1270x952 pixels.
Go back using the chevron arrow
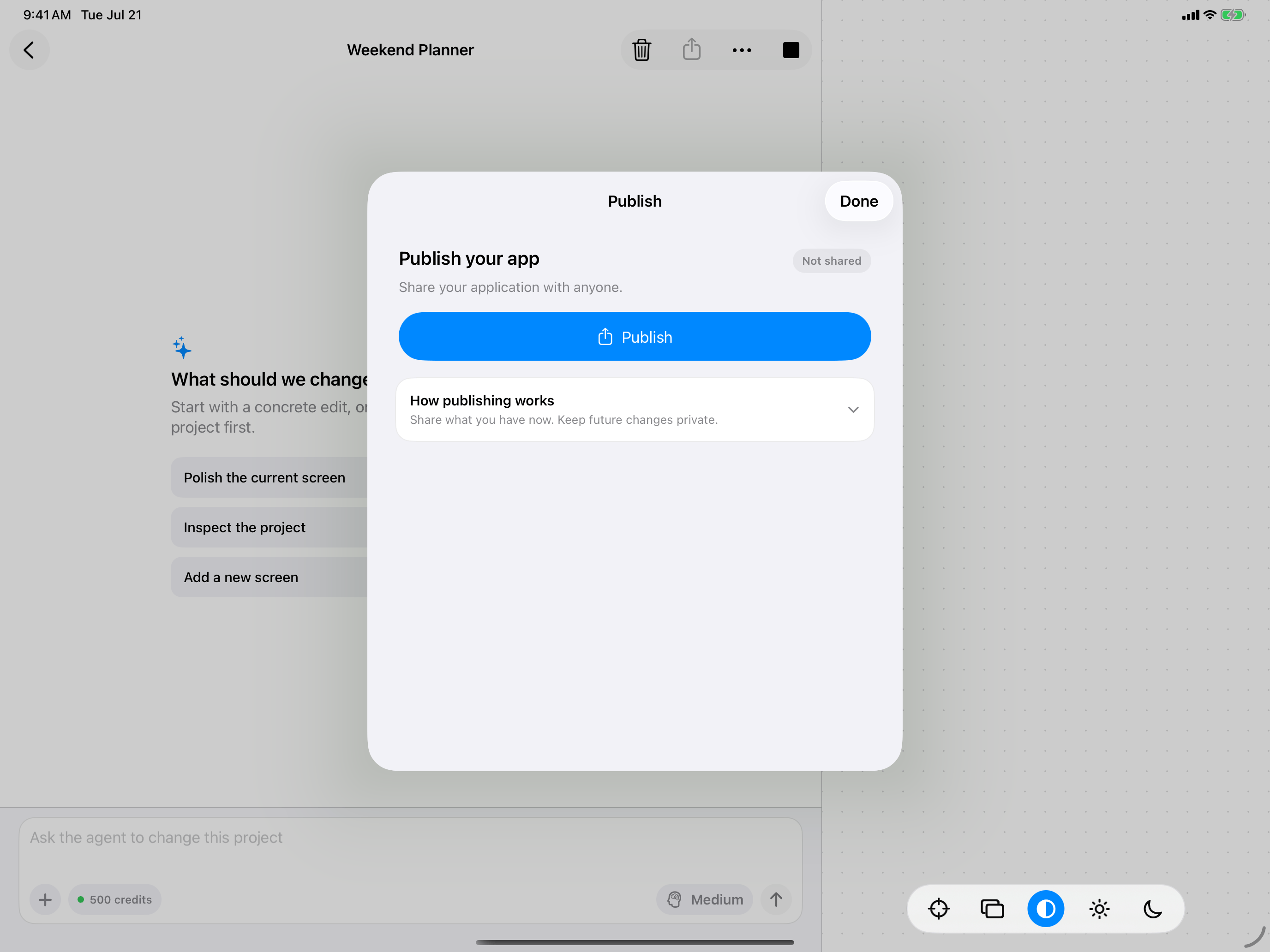click(x=29, y=50)
